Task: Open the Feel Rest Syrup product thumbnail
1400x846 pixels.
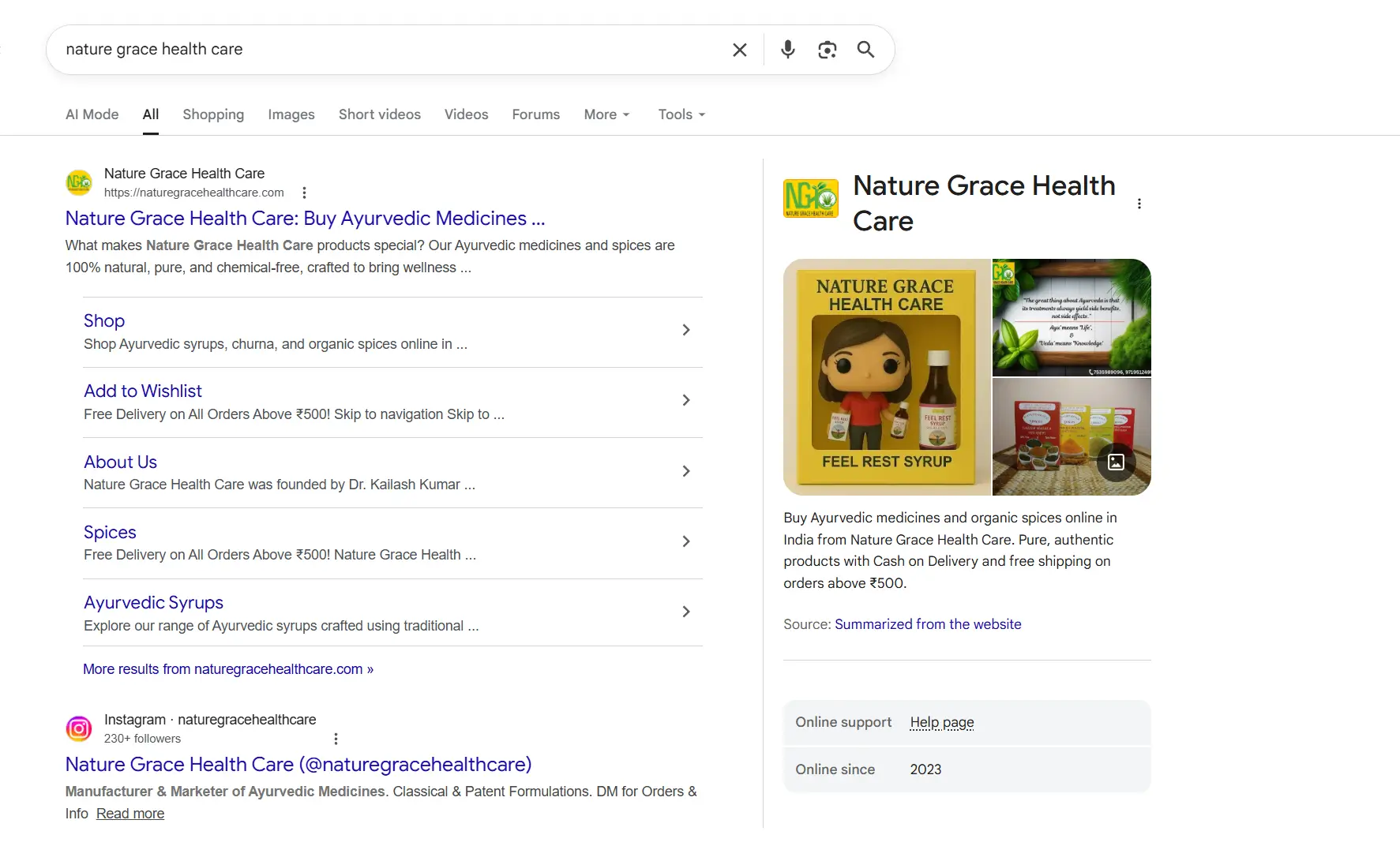Action: coord(884,376)
